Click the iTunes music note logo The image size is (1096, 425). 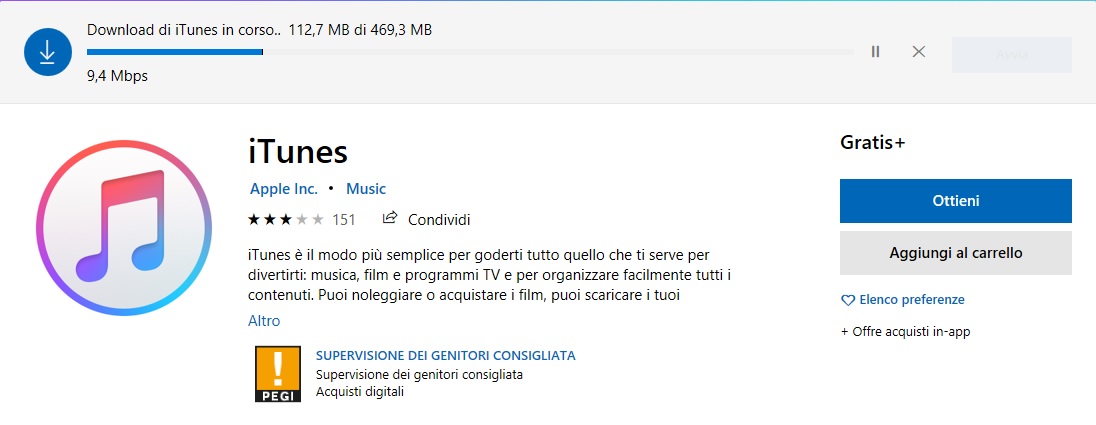coord(124,227)
